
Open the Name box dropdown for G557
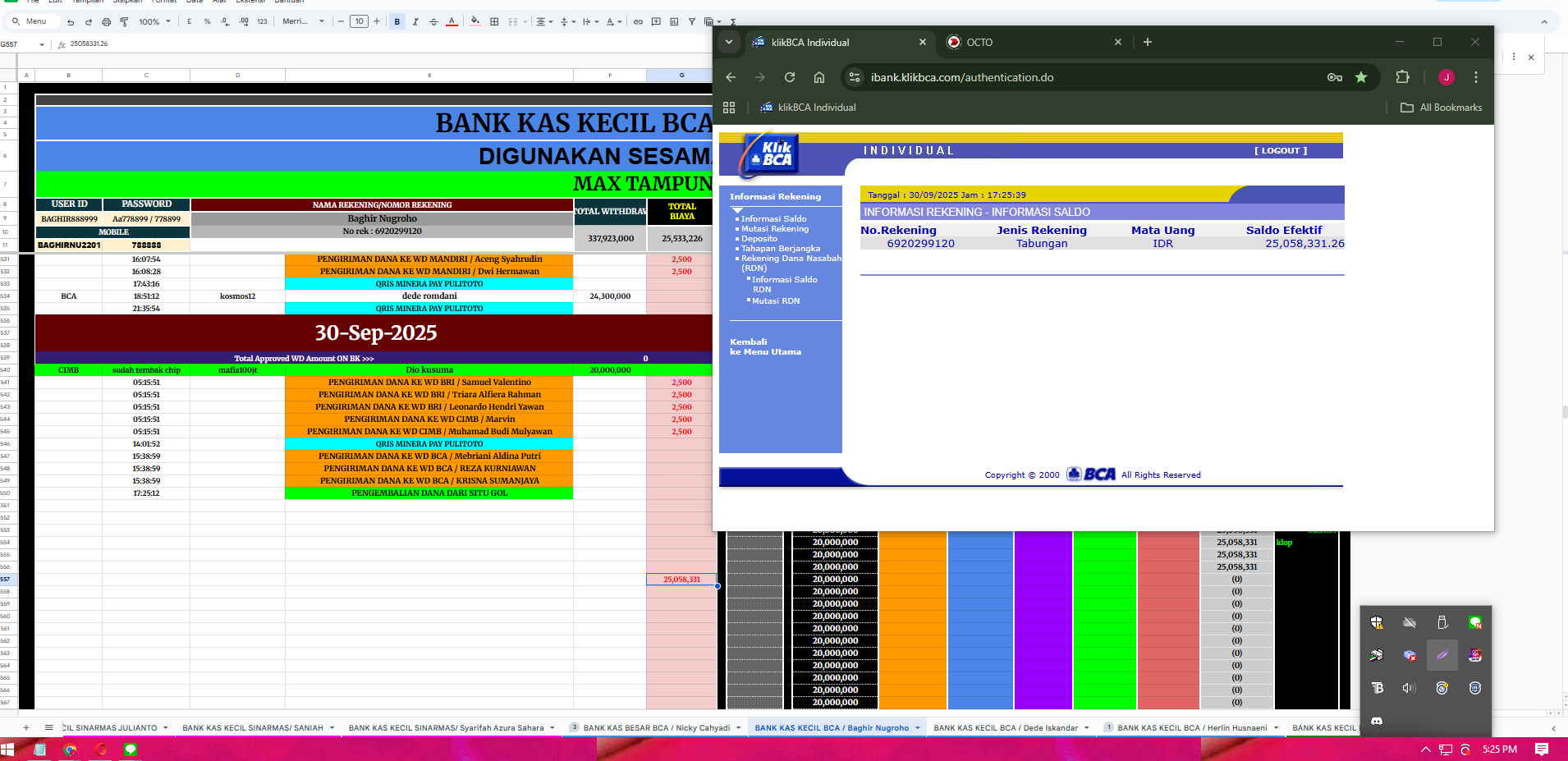click(42, 44)
